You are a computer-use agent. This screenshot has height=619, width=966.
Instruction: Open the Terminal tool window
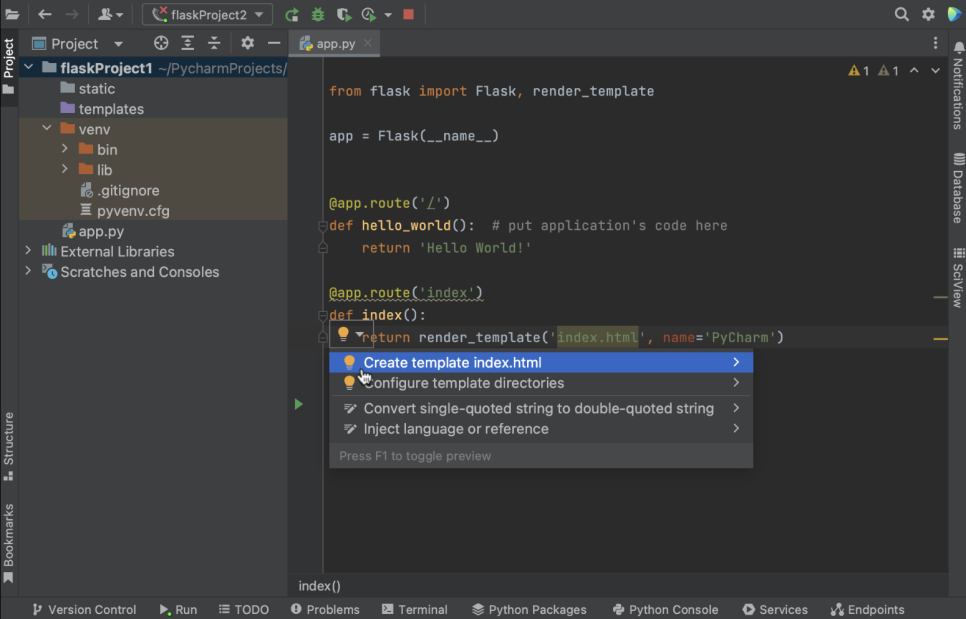[x=413, y=609]
